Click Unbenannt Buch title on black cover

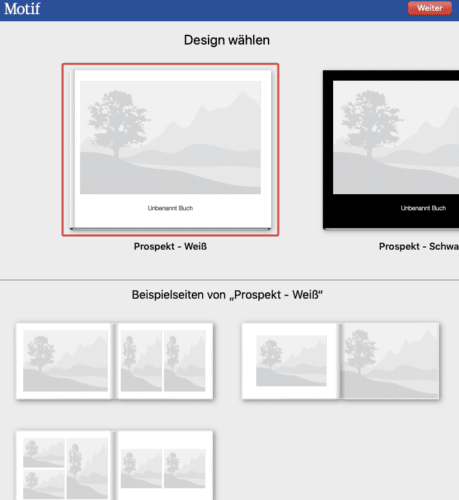point(423,208)
